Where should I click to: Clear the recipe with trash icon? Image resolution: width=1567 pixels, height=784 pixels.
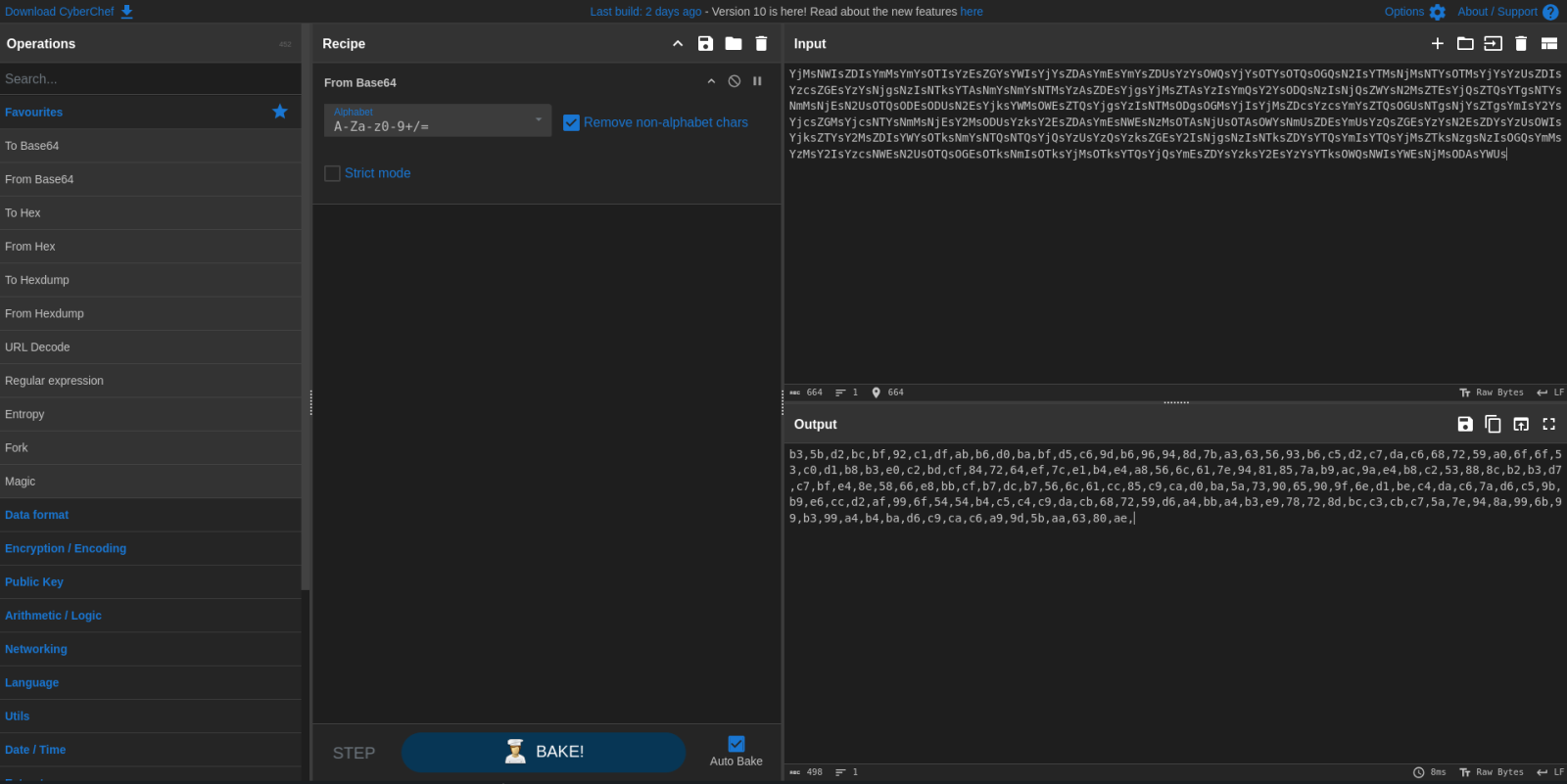[x=761, y=44]
